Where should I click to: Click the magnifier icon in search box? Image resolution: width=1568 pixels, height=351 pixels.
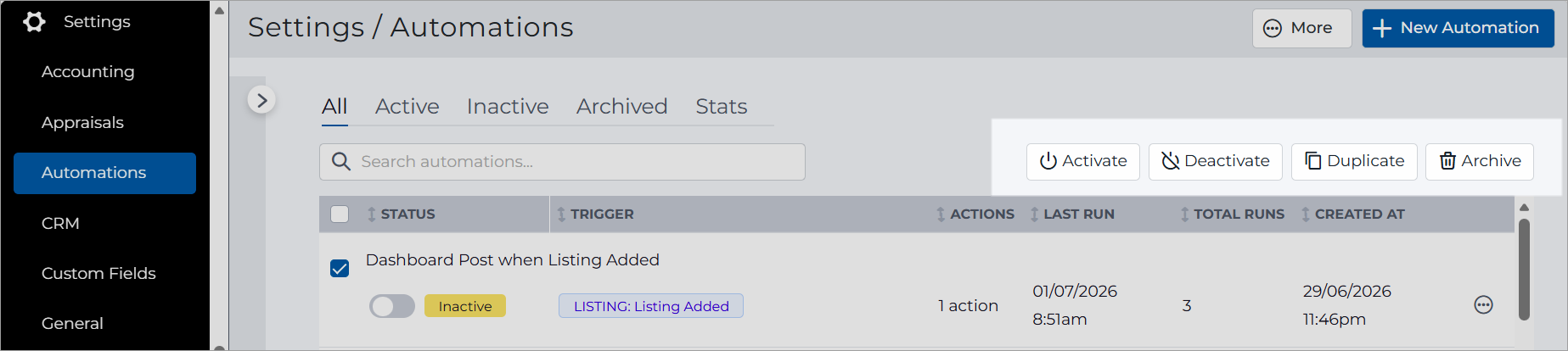pyautogui.click(x=341, y=161)
